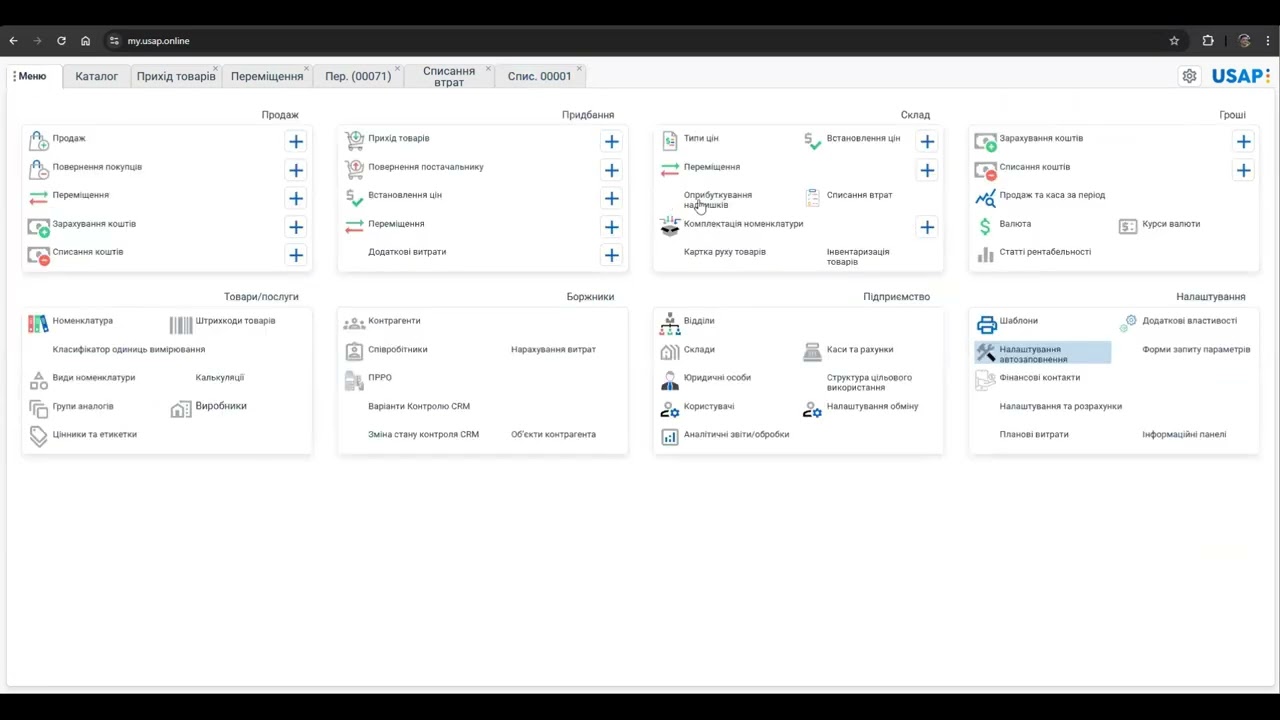Click plus next to Прихід товарів

[x=612, y=142]
